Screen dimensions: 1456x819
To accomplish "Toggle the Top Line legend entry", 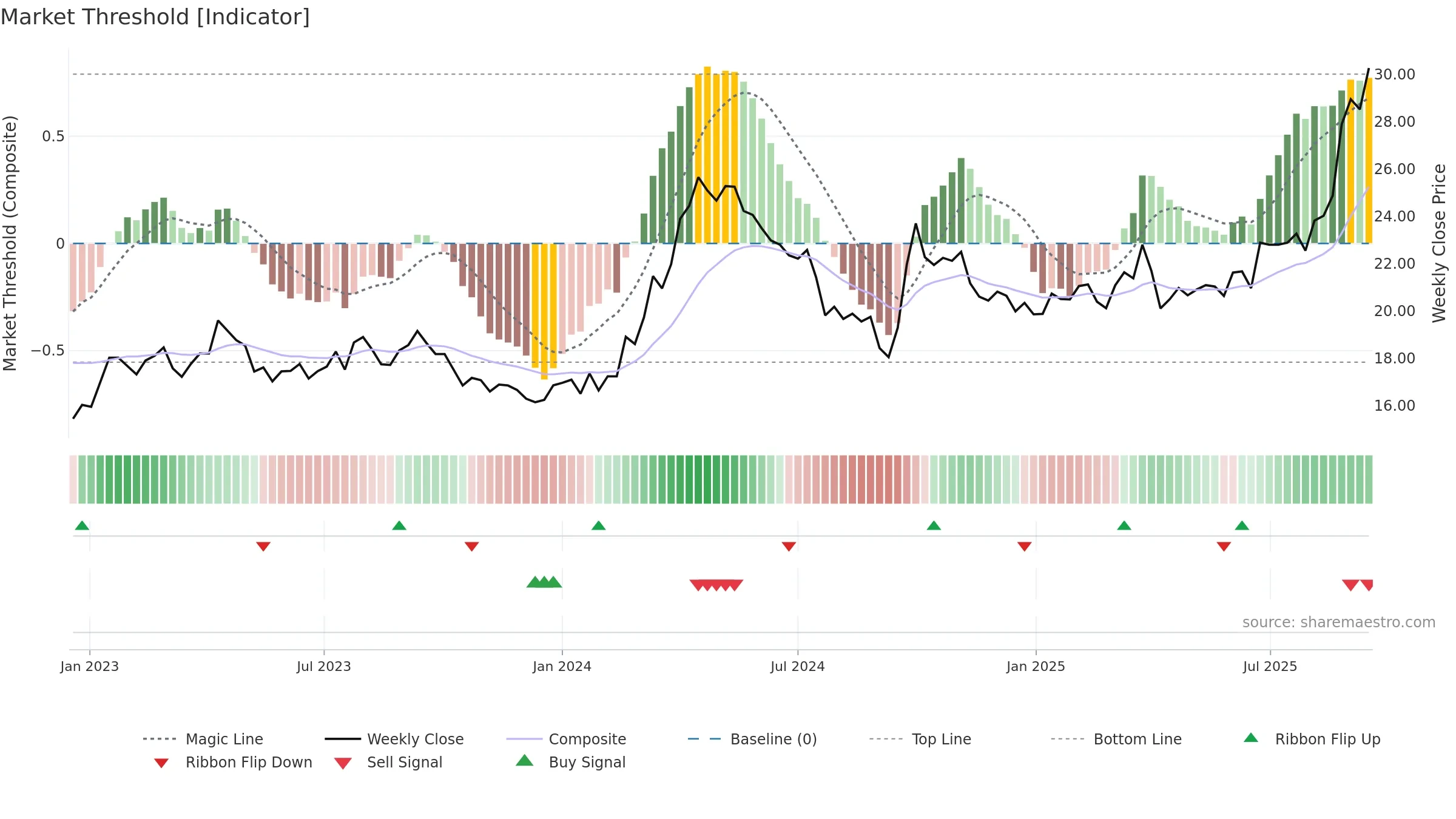I will coord(920,739).
